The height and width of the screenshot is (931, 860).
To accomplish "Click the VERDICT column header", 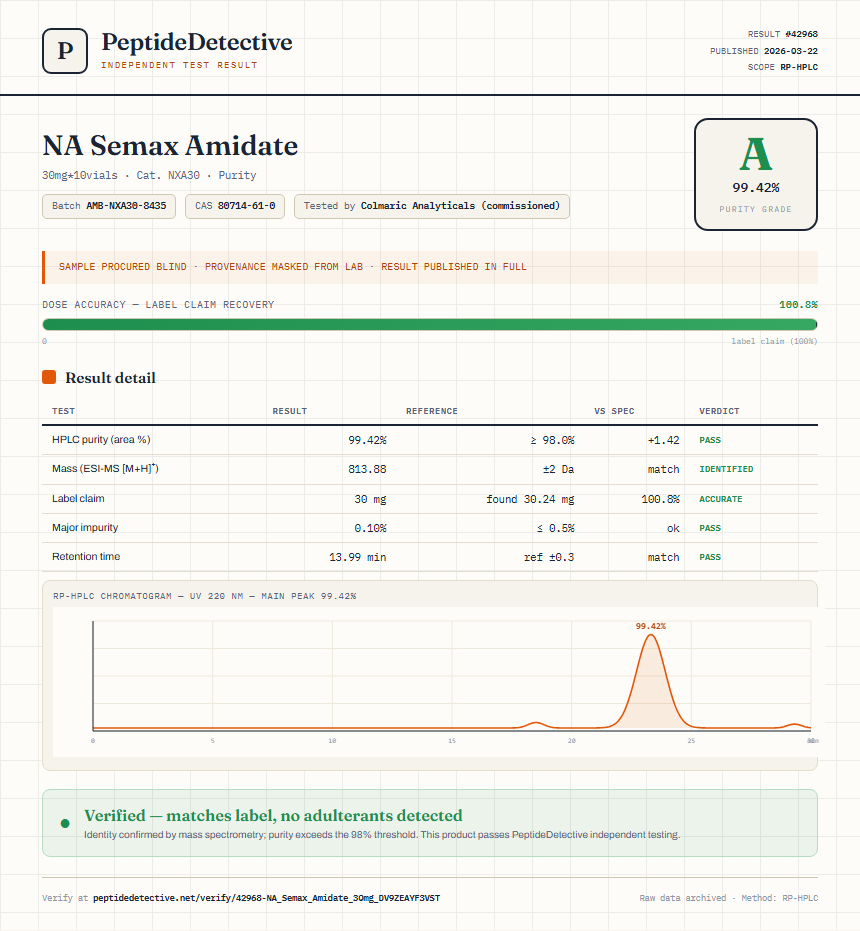I will pyautogui.click(x=719, y=411).
